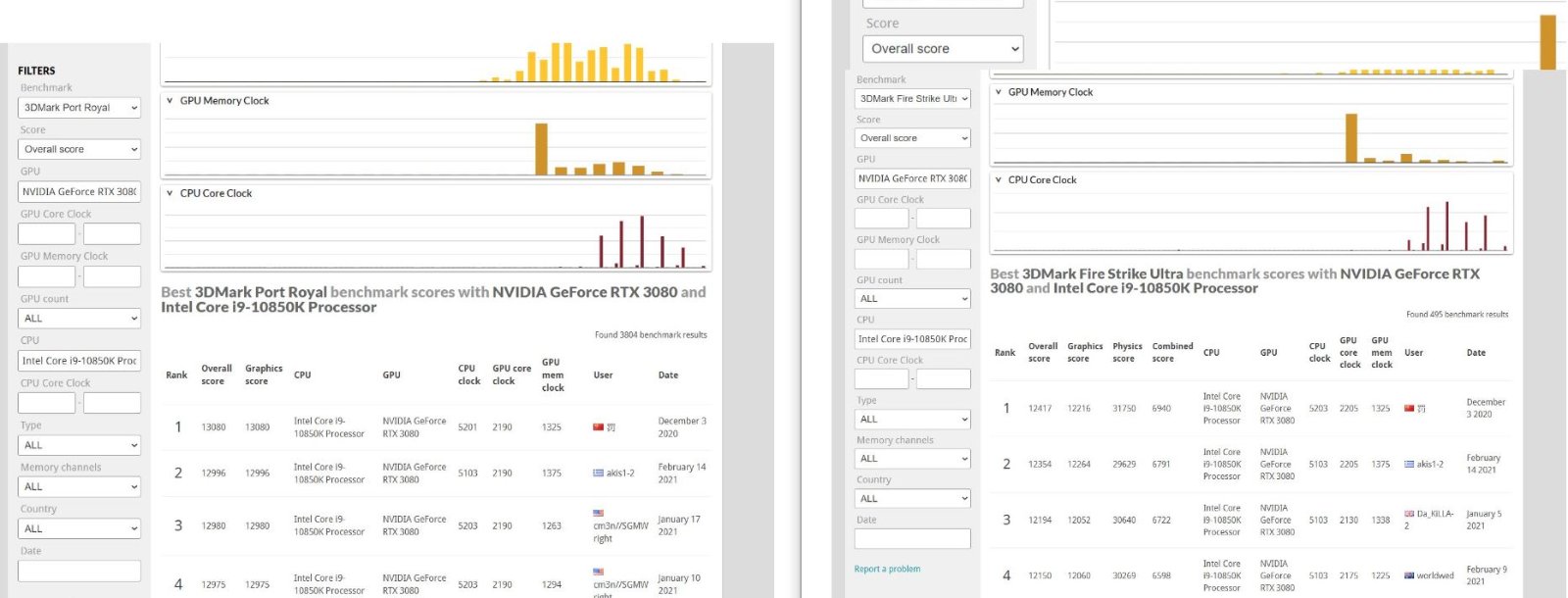The width and height of the screenshot is (1568, 598).
Task: Open Memory channels dropdown on Fire Strike Ultra page
Action: tap(912, 458)
